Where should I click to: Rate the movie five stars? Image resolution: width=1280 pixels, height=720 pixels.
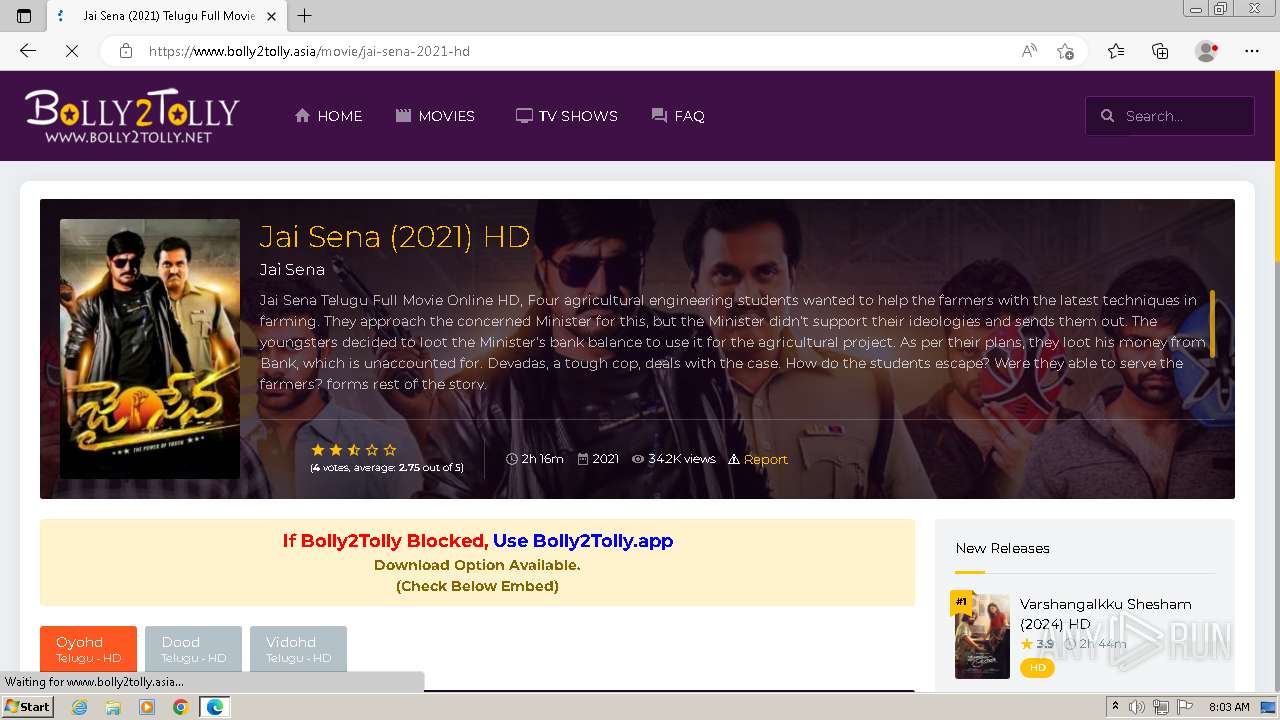tap(390, 450)
